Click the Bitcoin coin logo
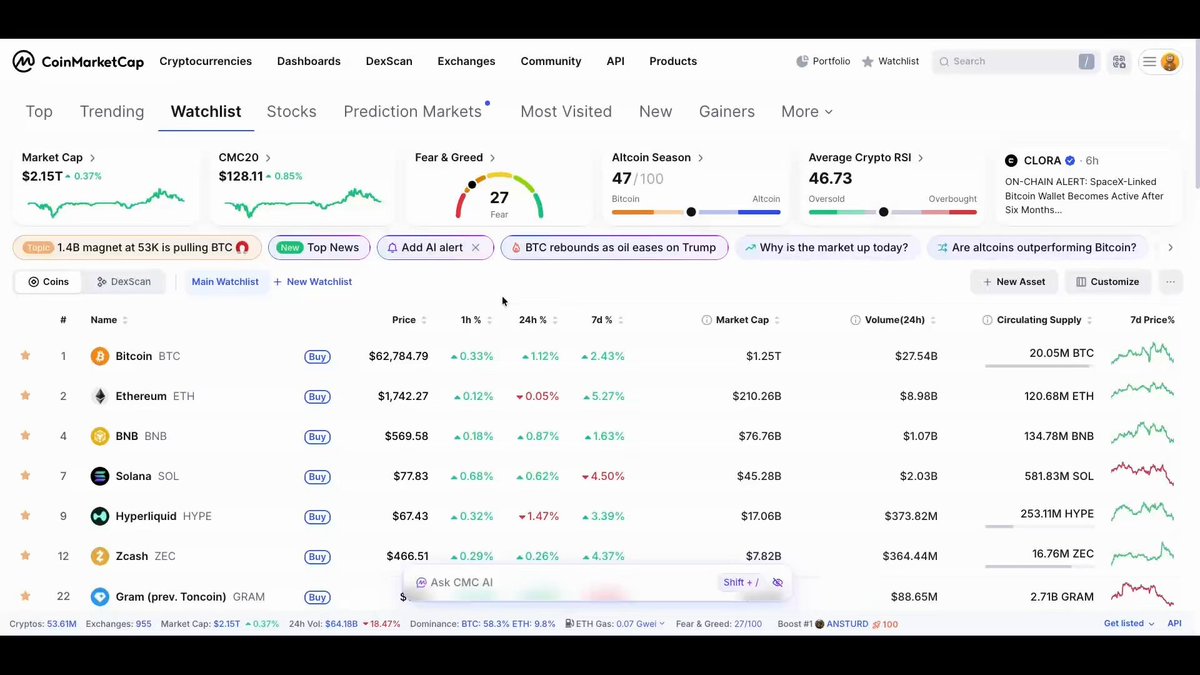 100,356
